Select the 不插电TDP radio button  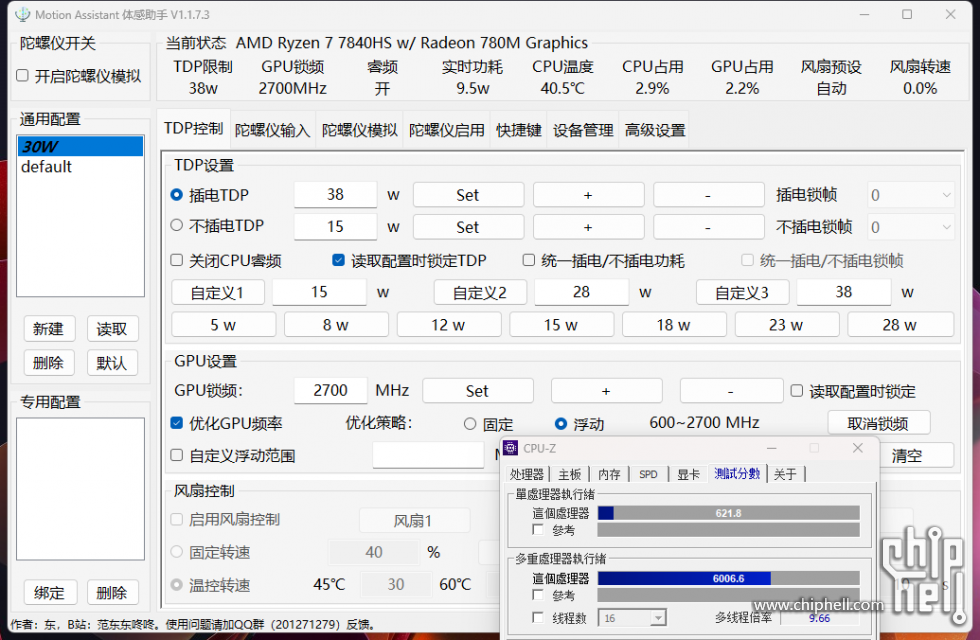tap(177, 225)
